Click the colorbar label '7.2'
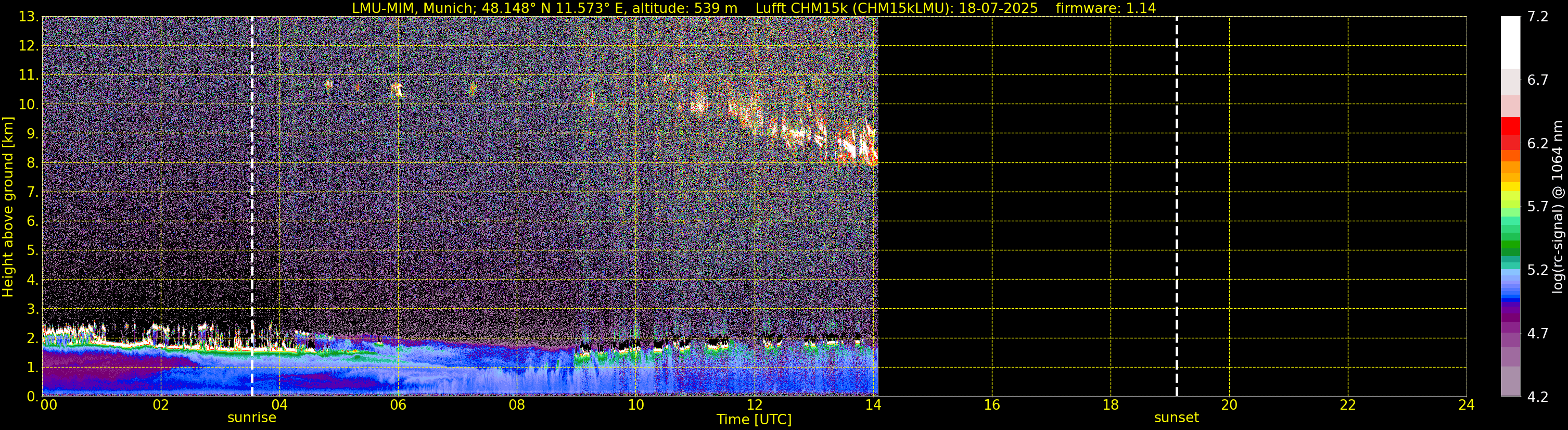 tap(1538, 17)
